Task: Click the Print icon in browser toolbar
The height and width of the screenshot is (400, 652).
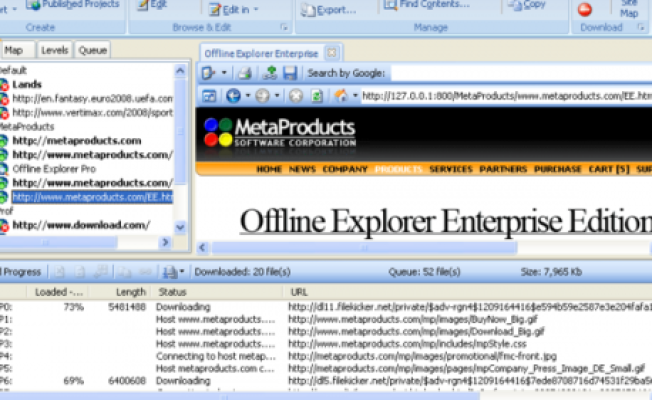Action: (245, 73)
